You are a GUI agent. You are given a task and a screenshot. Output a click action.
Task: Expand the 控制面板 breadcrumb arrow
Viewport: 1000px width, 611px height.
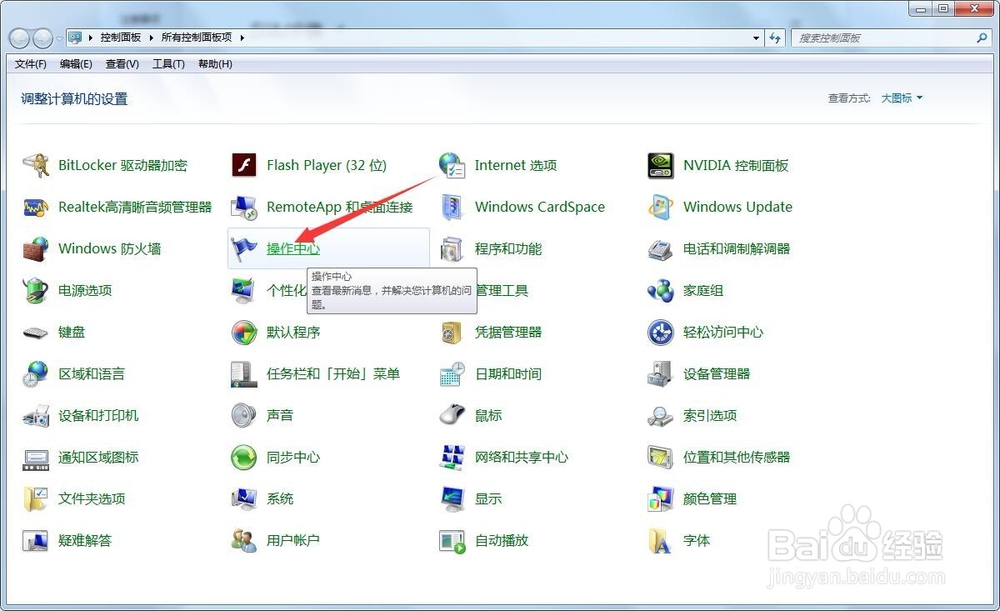coord(151,38)
